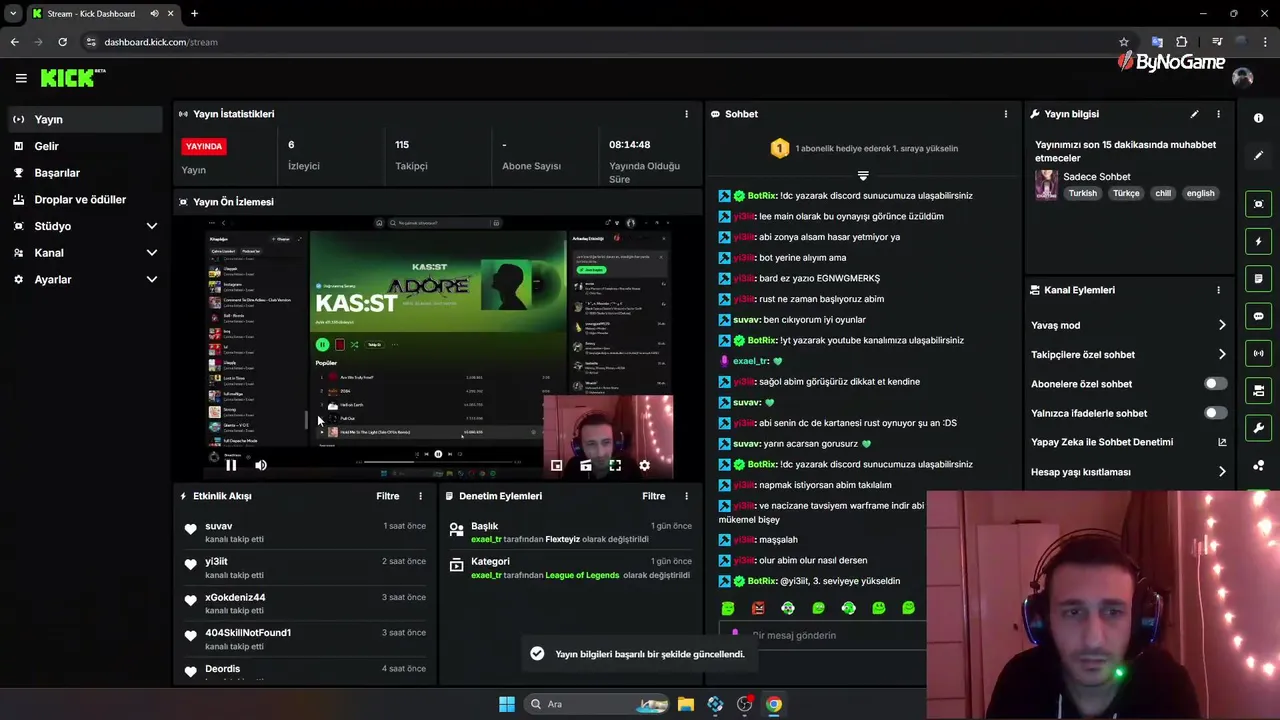Open Takipçilere özel sohbet chevron
Viewport: 1280px width, 720px height.
pos(1222,354)
